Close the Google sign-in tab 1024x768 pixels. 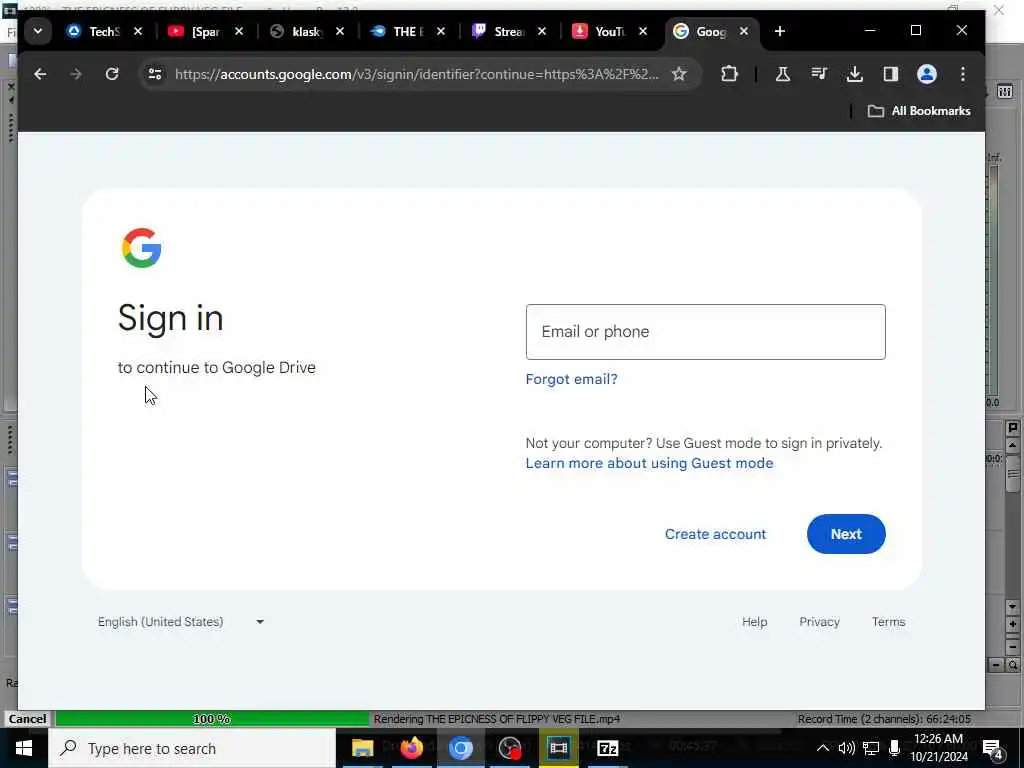pyautogui.click(x=744, y=31)
